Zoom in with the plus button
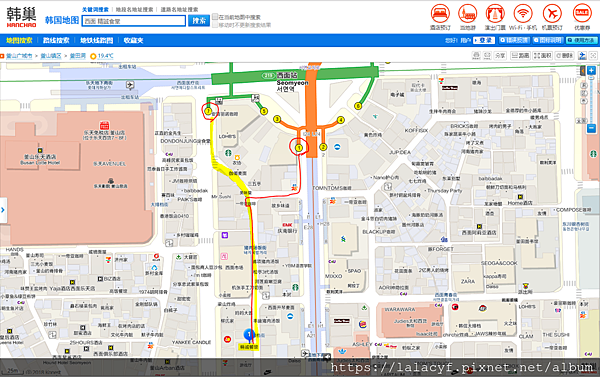600x377 pixels. (591, 70)
